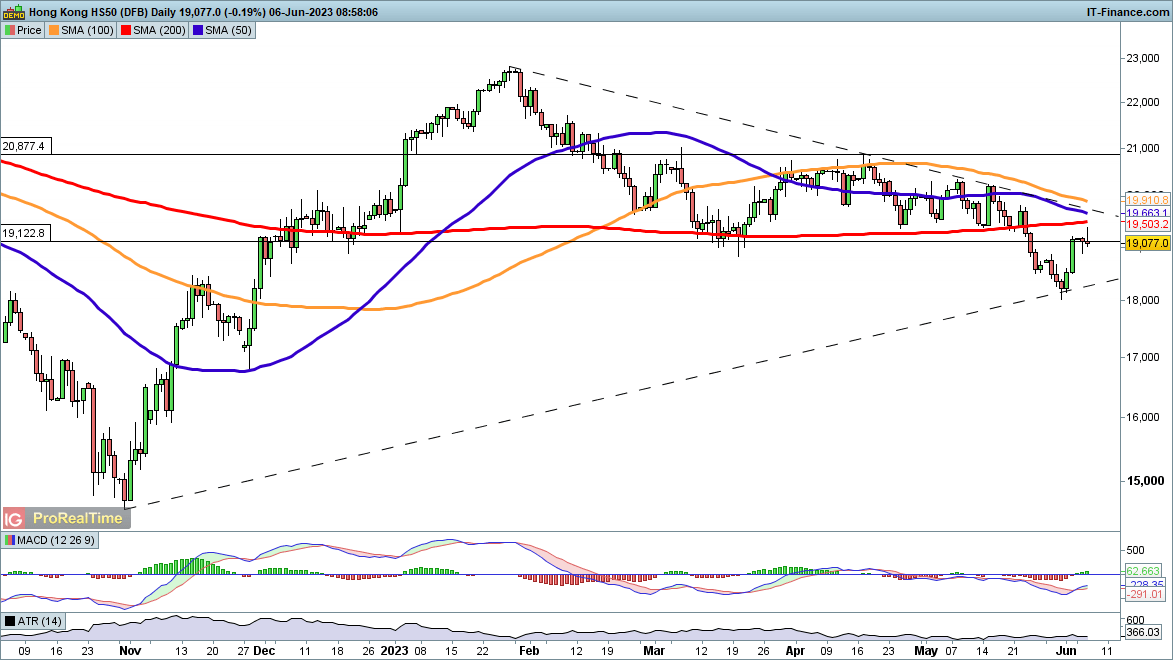Click the DEMO candlestick chart icon
Viewport: 1173px width, 660px height.
click(x=14, y=11)
